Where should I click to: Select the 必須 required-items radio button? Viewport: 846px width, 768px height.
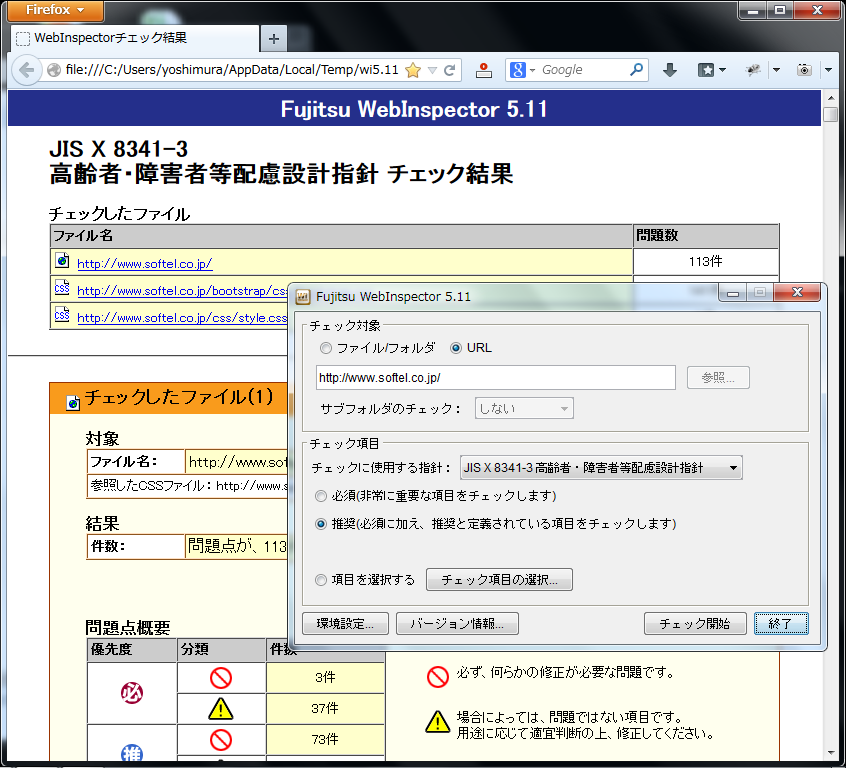[x=321, y=495]
